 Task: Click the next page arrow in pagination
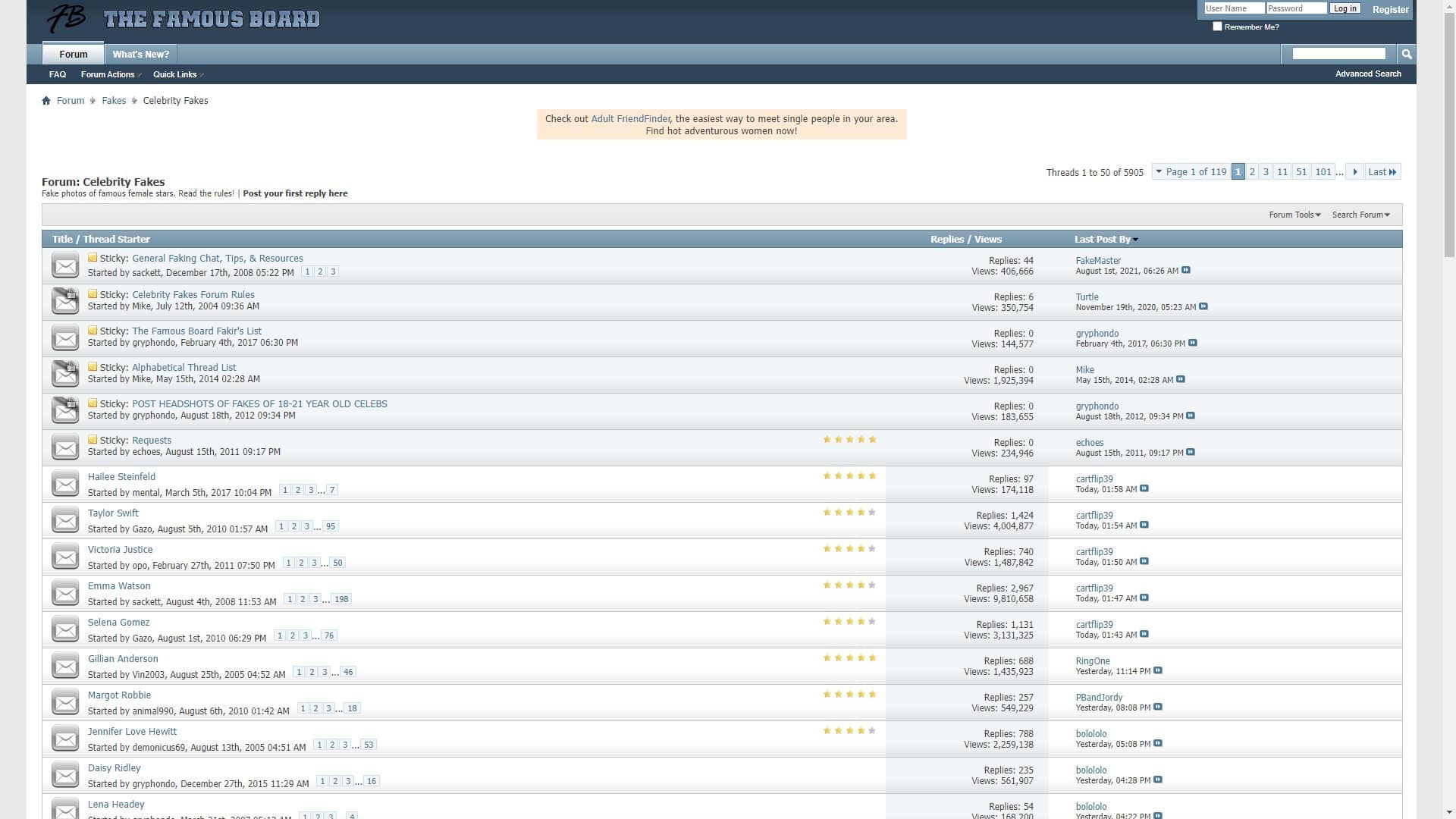click(1354, 171)
